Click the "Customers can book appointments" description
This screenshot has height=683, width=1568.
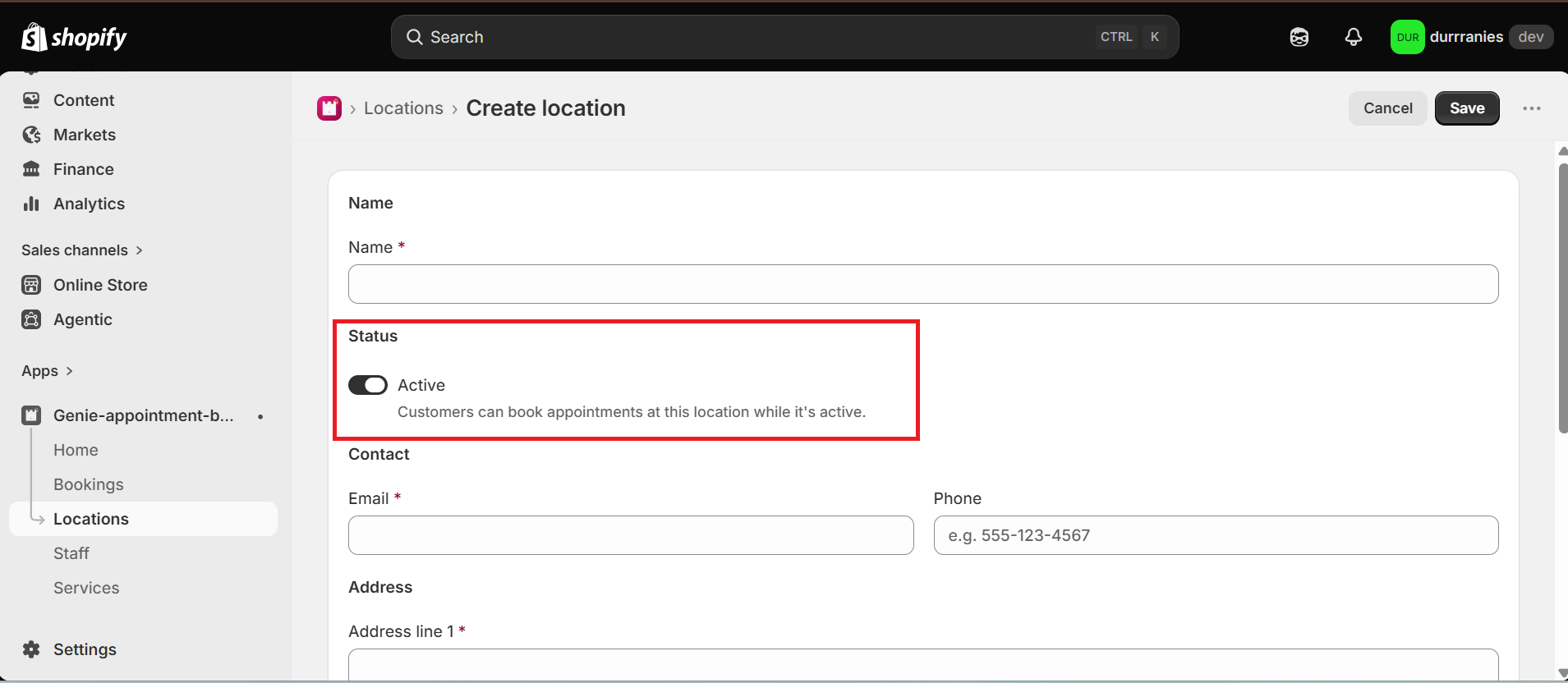[x=632, y=412]
